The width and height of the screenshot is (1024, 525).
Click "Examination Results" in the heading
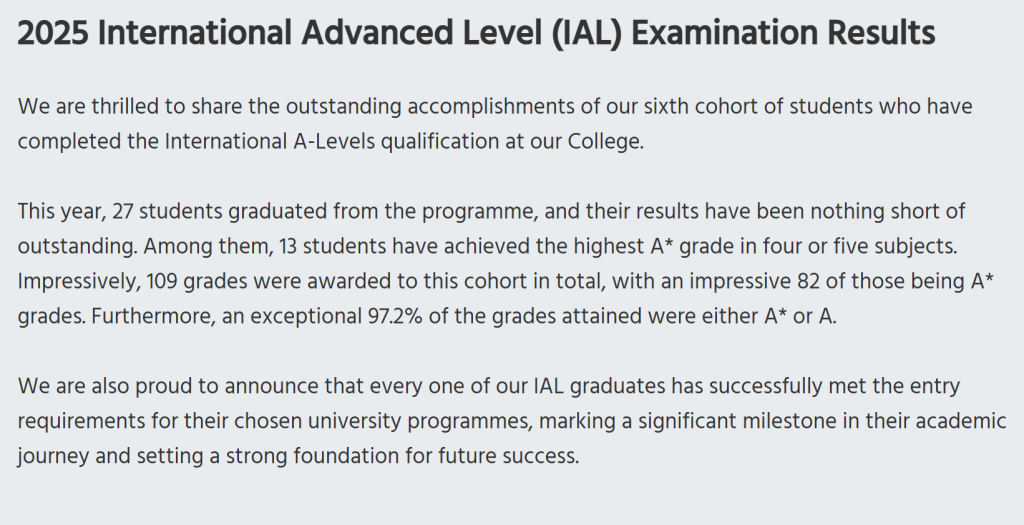pos(784,34)
